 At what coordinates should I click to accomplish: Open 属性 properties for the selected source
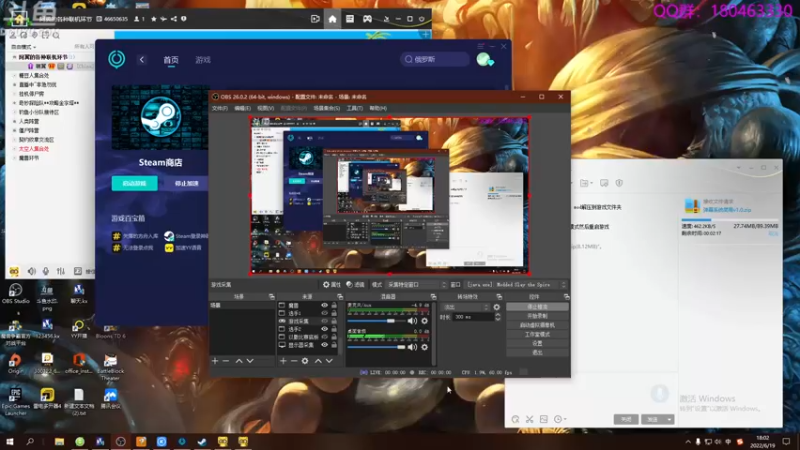point(332,285)
